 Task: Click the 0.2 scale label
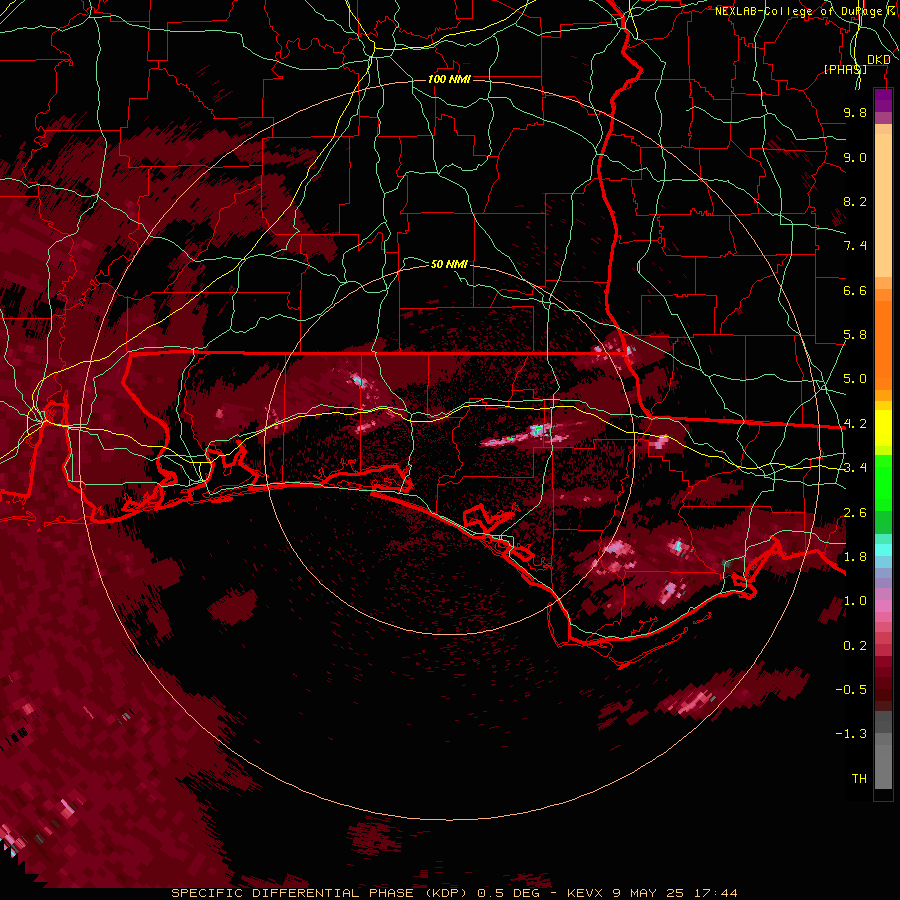pos(855,646)
